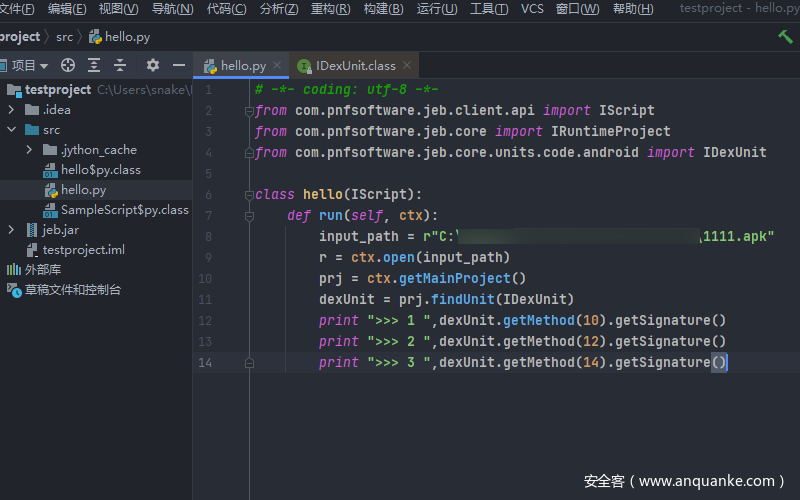This screenshot has width=800, height=500.
Task: Open project panel settings gear
Action: point(153,65)
